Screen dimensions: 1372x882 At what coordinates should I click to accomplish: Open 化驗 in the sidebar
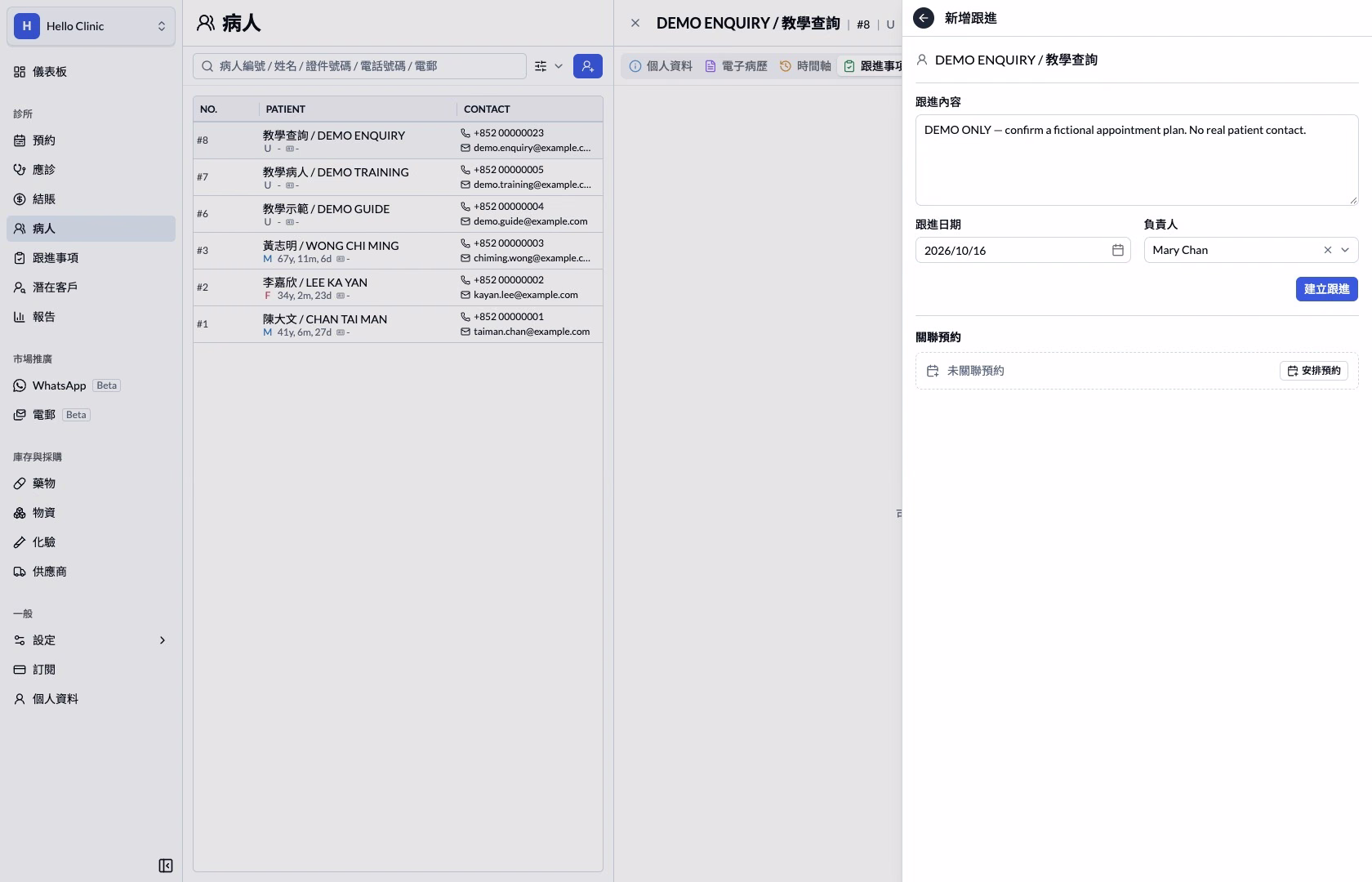point(91,542)
